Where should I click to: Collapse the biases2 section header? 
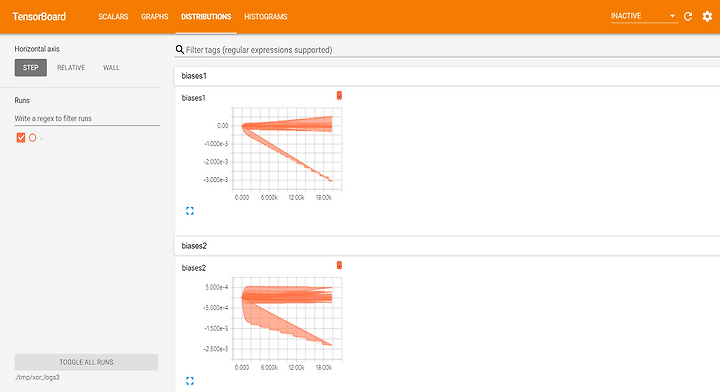pos(447,246)
